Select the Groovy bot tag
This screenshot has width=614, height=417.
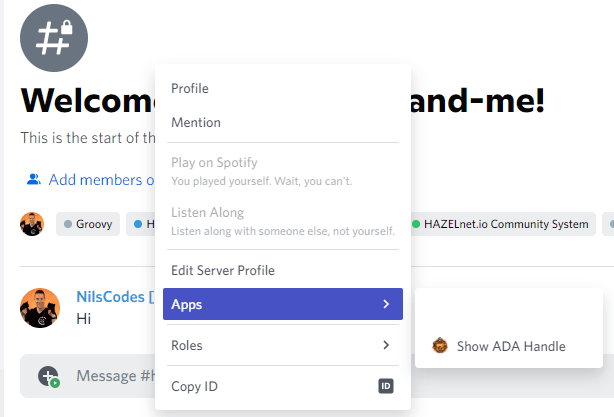(88, 224)
